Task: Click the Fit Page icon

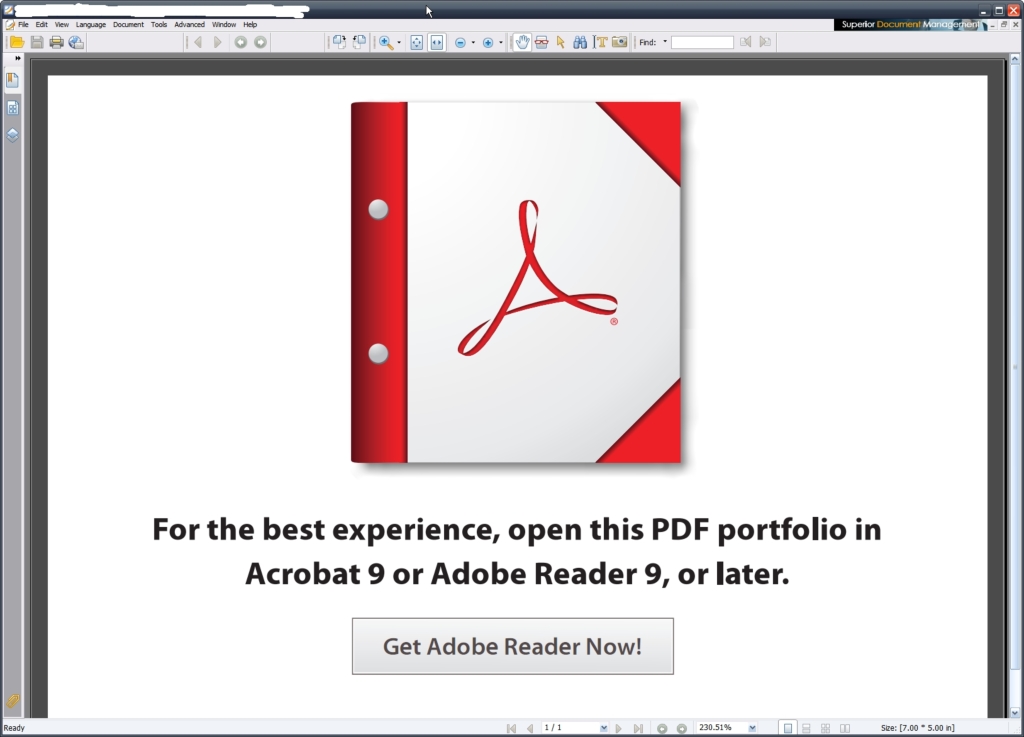Action: pyautogui.click(x=417, y=42)
